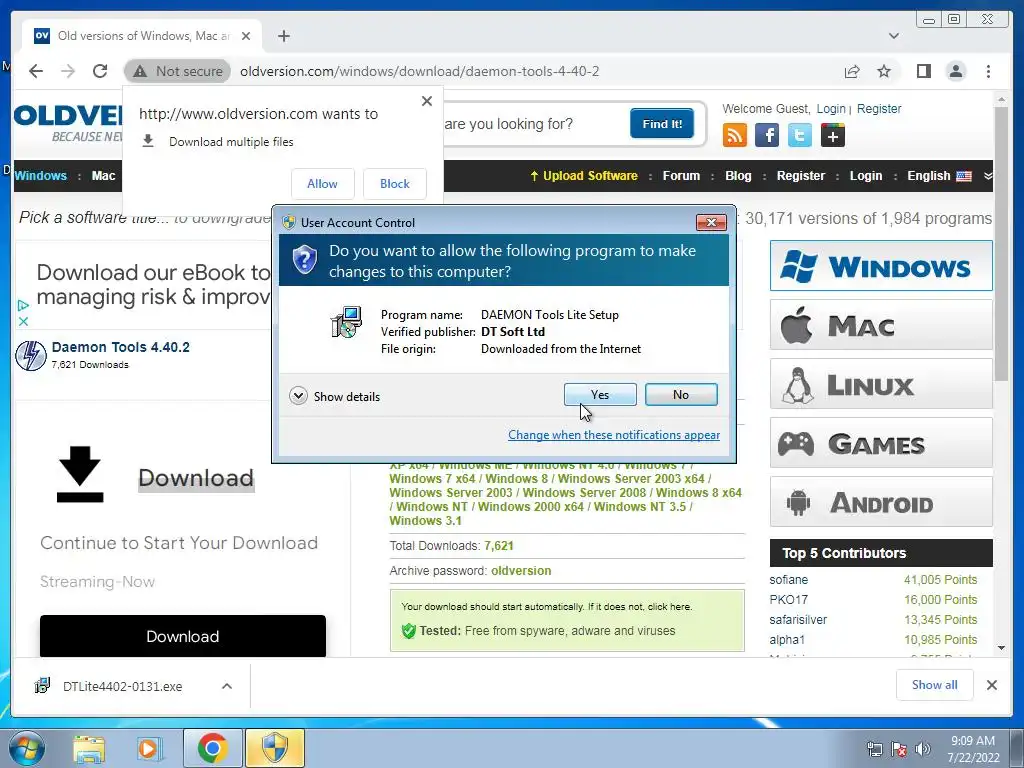
Task: Open the Windows category banner
Action: tap(881, 266)
